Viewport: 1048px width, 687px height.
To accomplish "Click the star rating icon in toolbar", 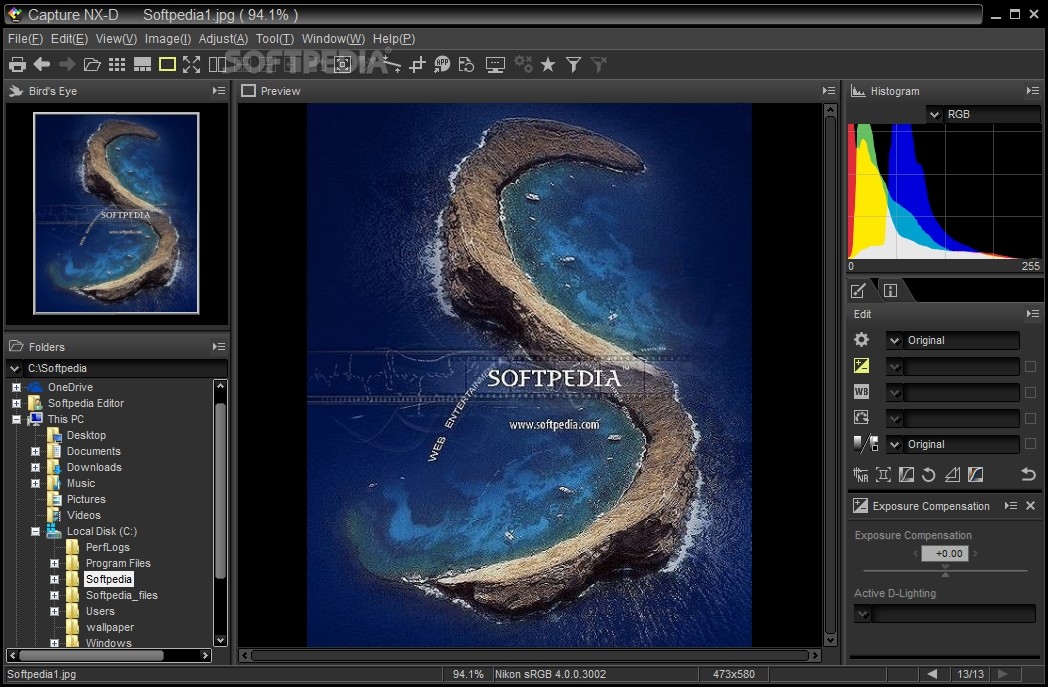I will 547,64.
